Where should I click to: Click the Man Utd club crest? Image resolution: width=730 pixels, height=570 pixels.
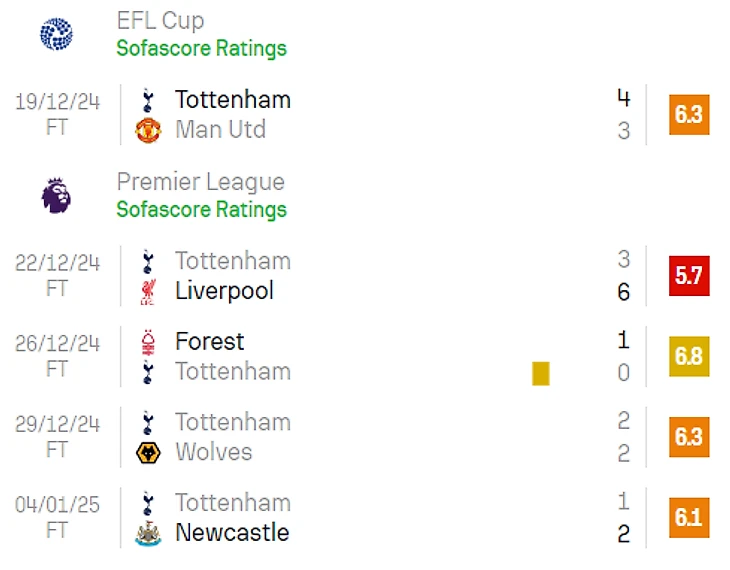[x=148, y=130]
